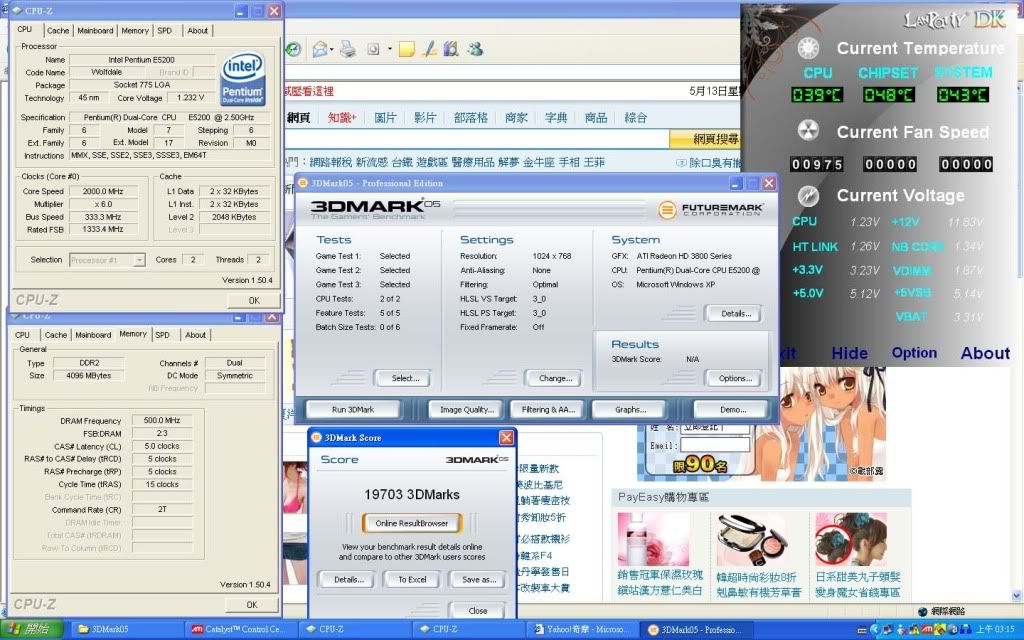Click the browser scrollbar down arrow
This screenshot has width=1024, height=640.
(x=1016, y=596)
